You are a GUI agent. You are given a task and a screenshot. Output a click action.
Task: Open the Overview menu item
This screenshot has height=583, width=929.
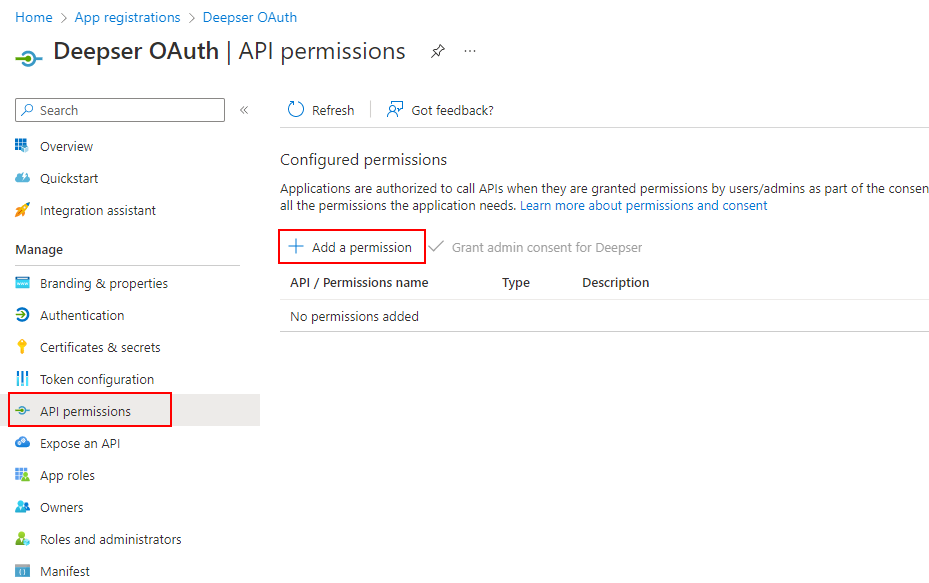66,146
